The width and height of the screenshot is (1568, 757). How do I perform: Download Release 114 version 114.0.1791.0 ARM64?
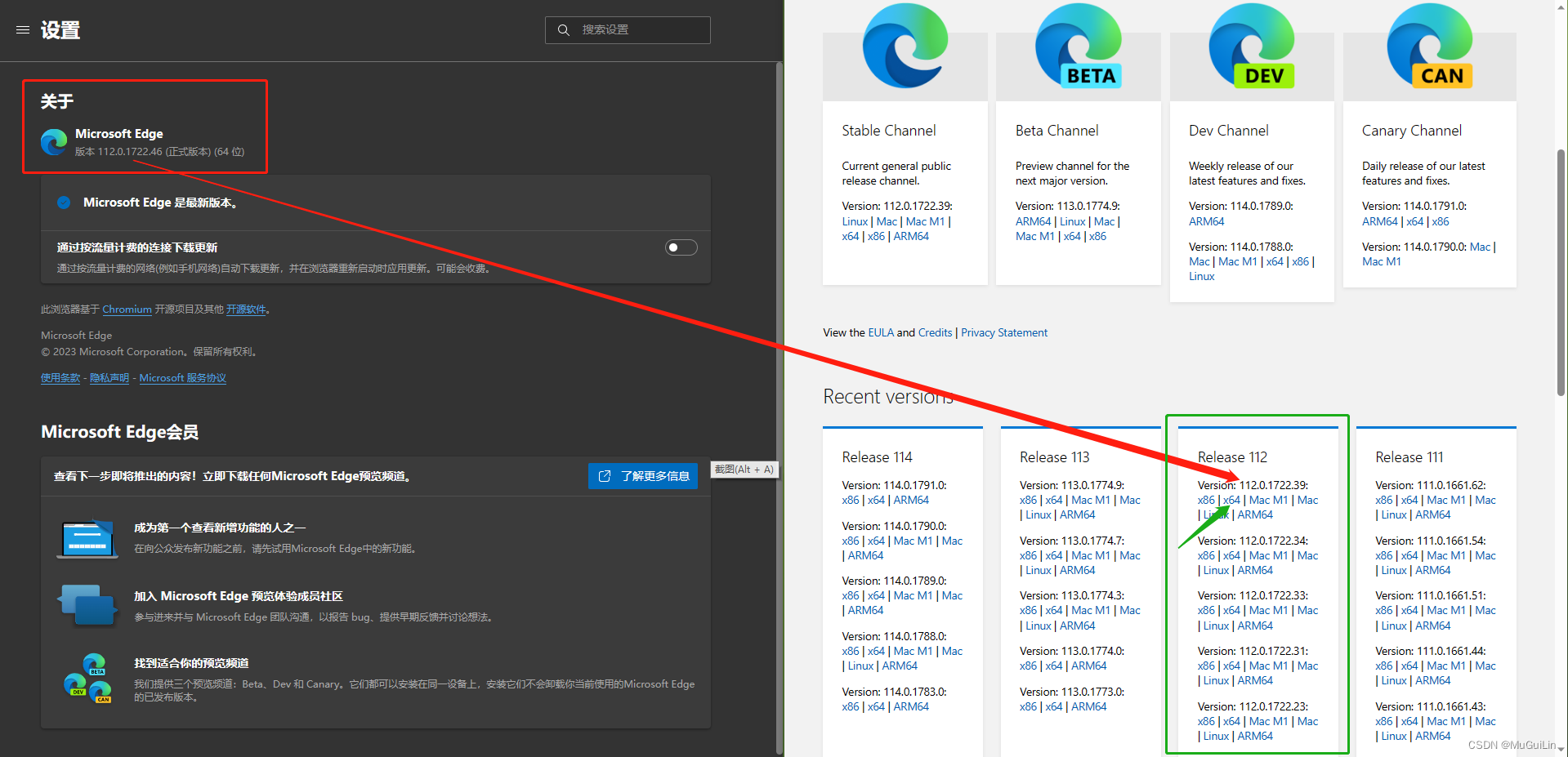point(911,500)
